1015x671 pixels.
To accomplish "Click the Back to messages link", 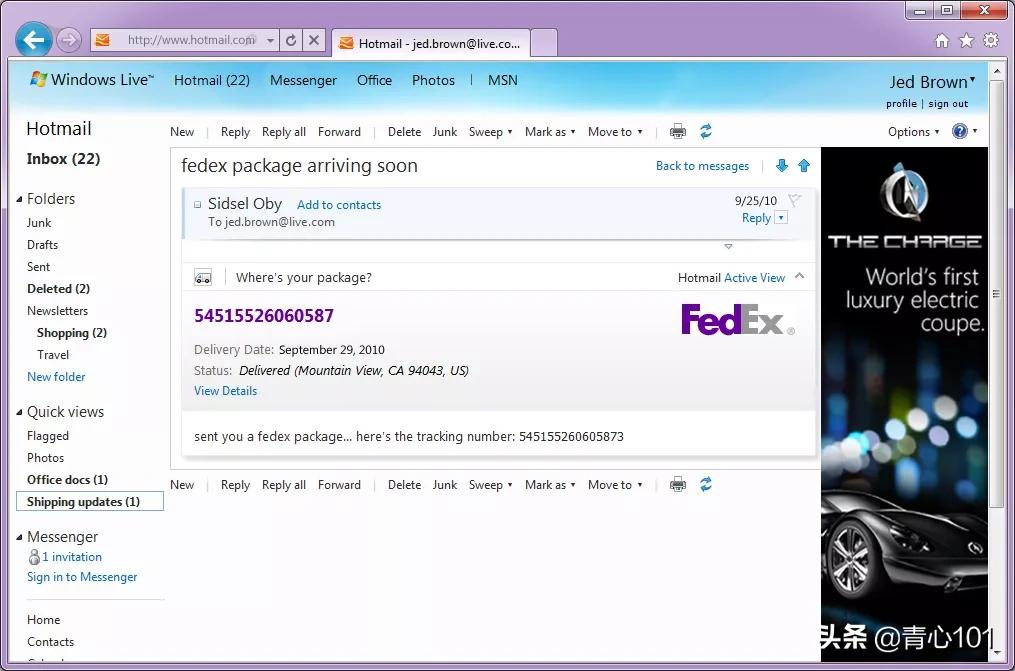I will pos(702,166).
